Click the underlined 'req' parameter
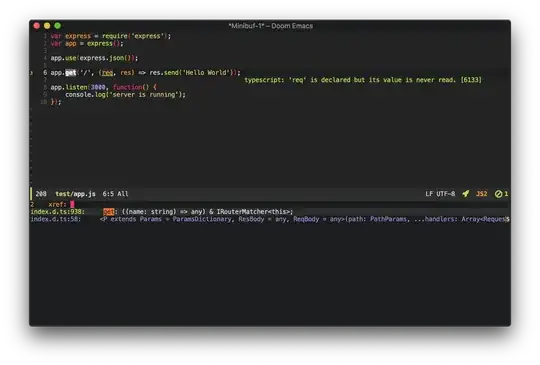Screen dimensions: 540x365 tap(107, 73)
